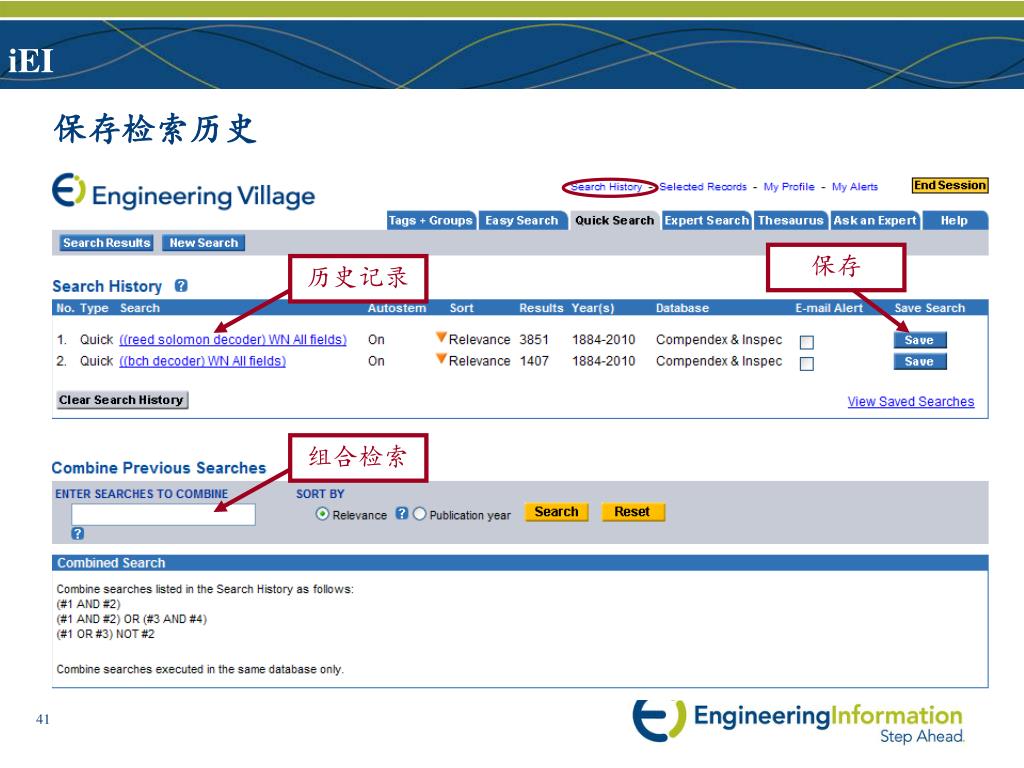The image size is (1024, 768).
Task: Click years 1884-2010 in reed solomon row
Action: point(603,340)
